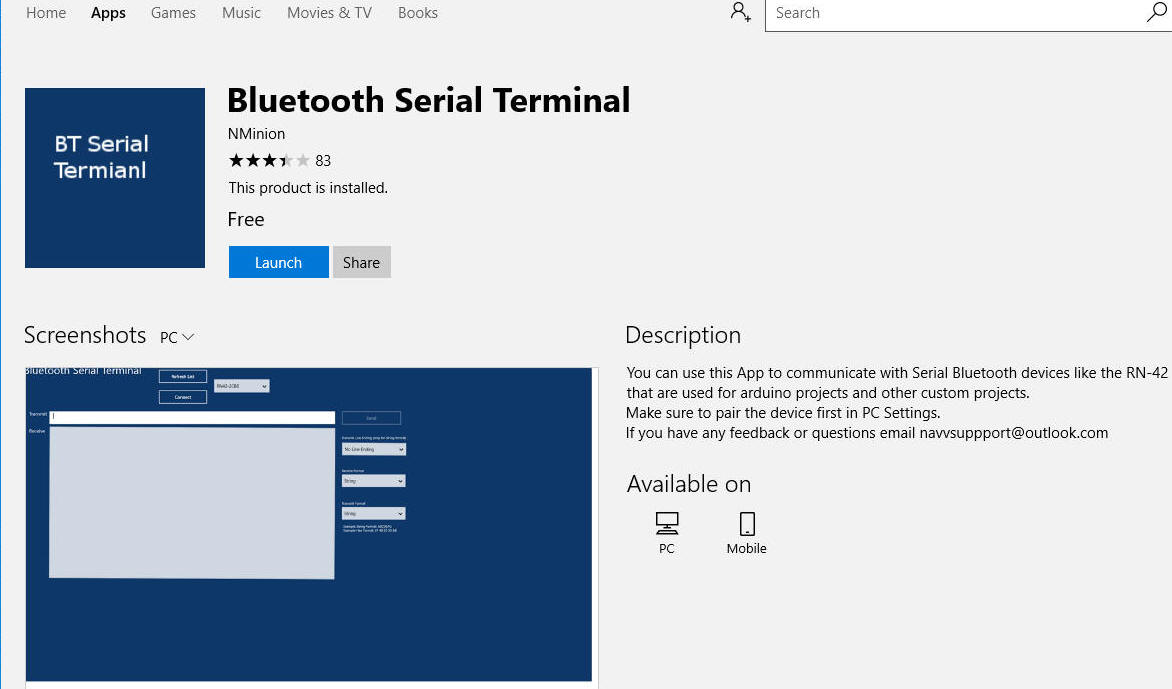Navigate to Movies & TV
This screenshot has width=1172, height=689.
click(329, 13)
